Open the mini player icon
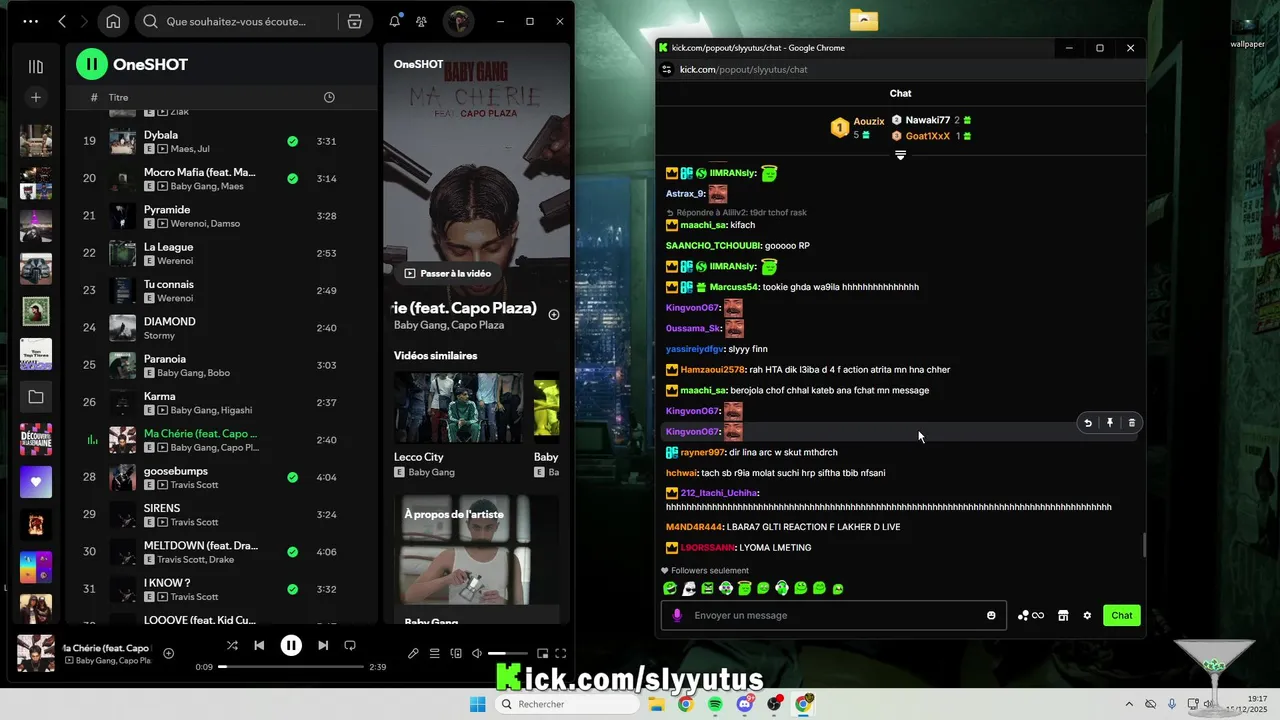 [x=542, y=653]
